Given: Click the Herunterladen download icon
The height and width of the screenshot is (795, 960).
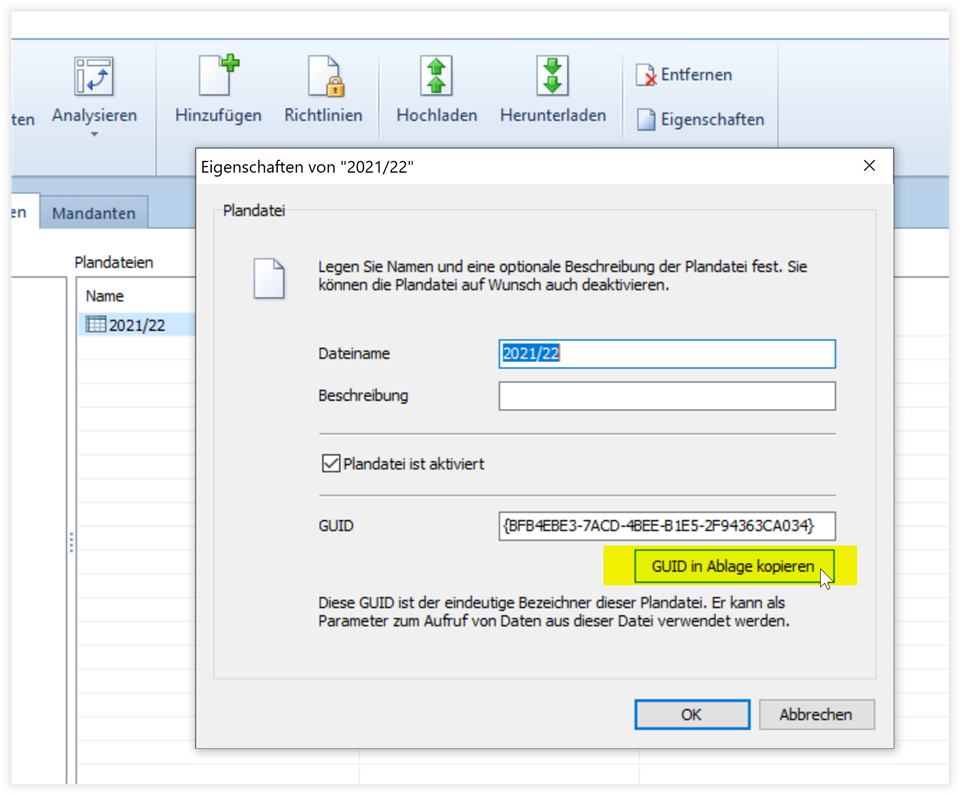Looking at the screenshot, I should click(552, 77).
